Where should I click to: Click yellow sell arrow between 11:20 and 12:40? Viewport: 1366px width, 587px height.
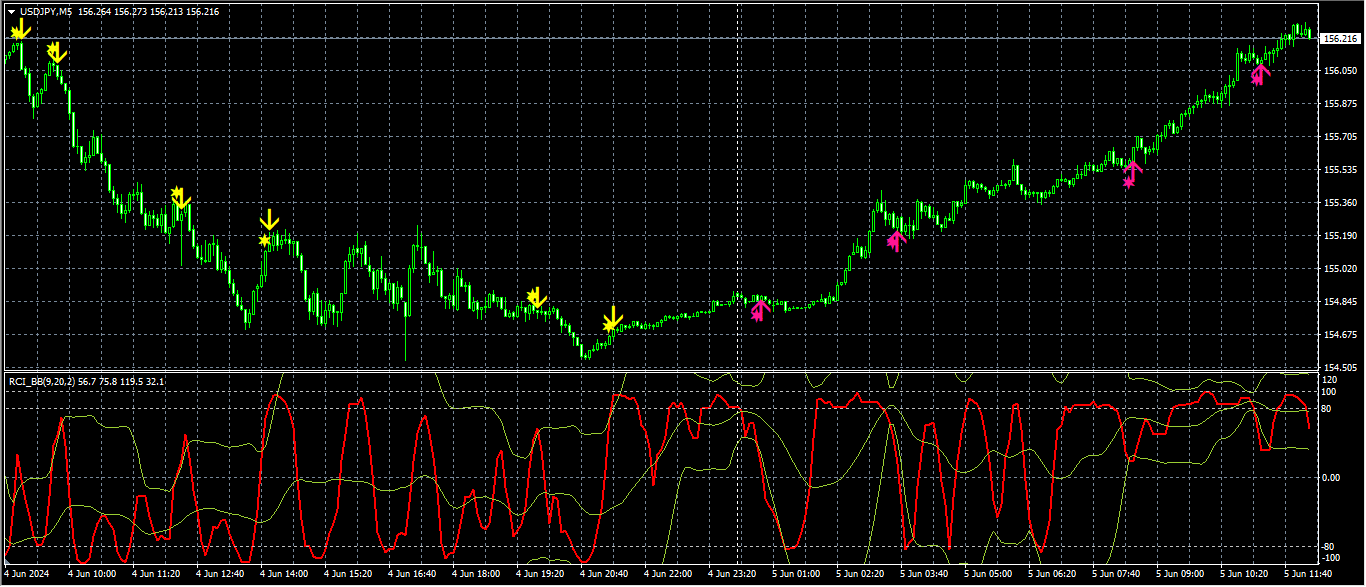(x=180, y=196)
